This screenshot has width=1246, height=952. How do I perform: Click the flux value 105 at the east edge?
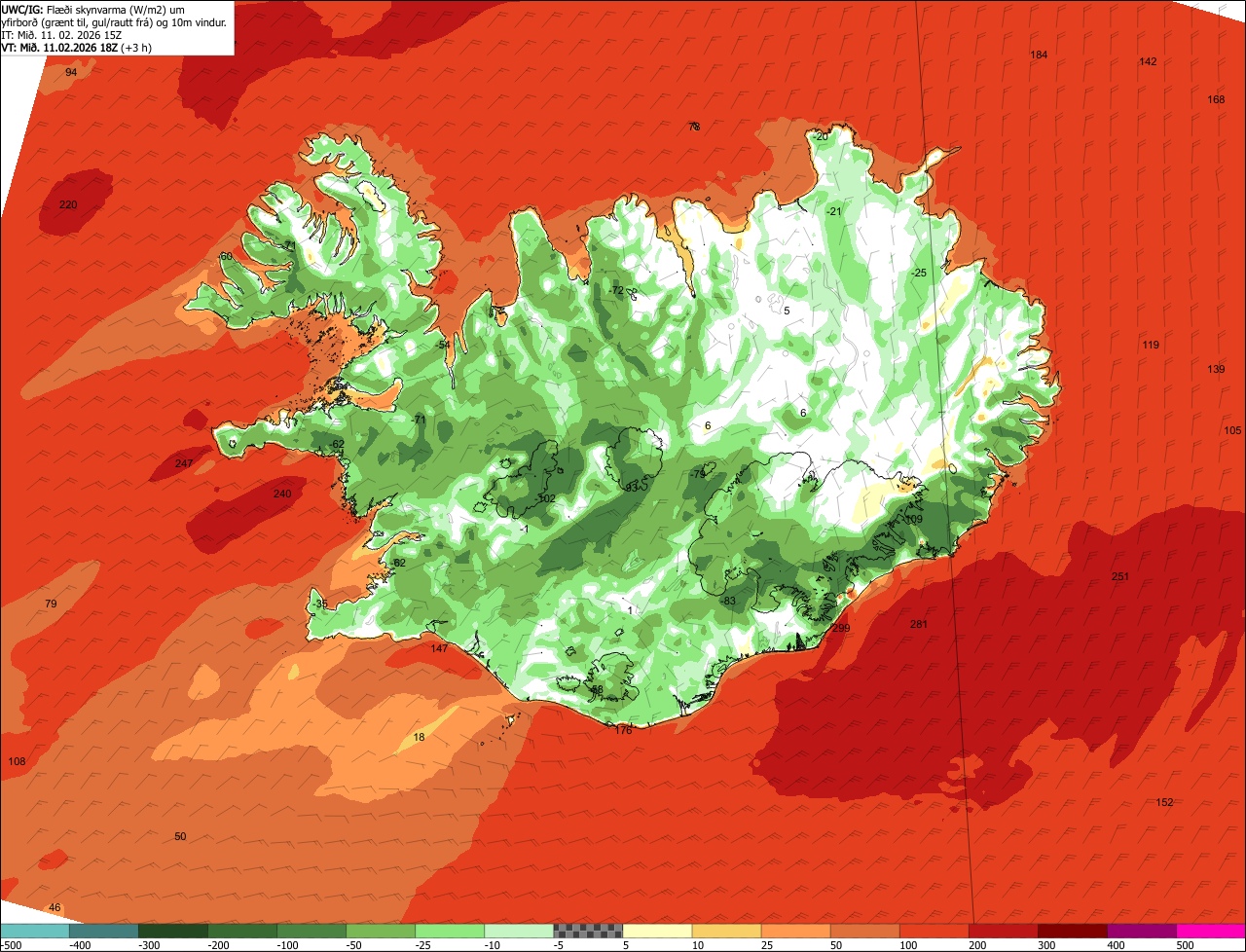(1232, 430)
